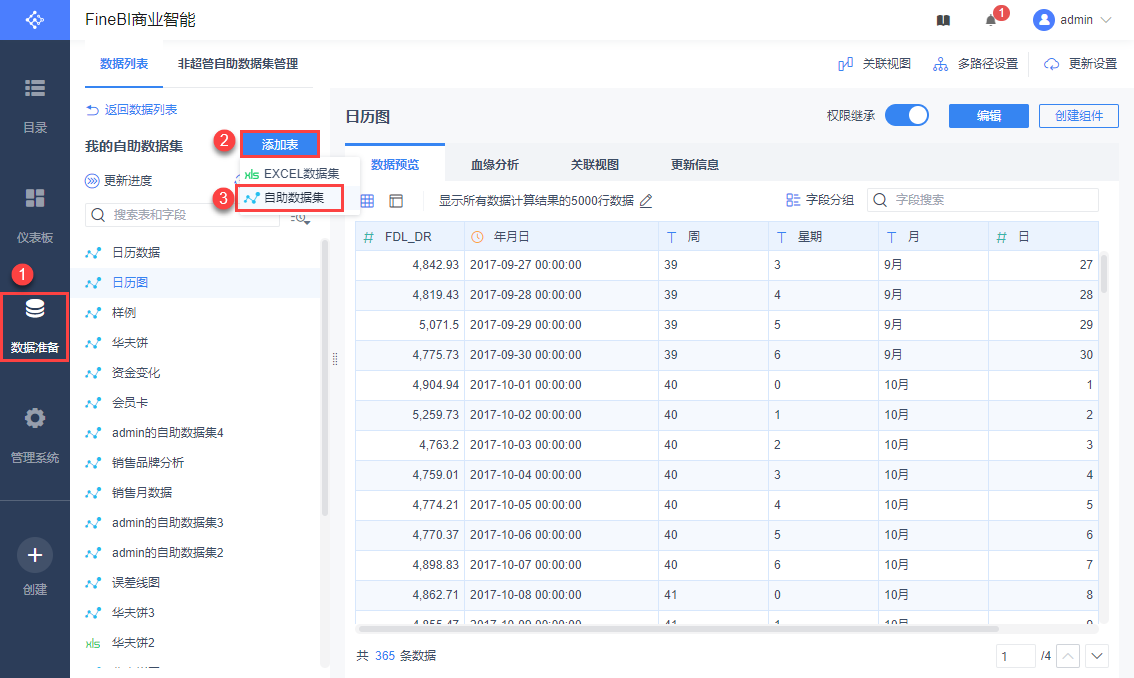The image size is (1134, 678).
Task: Open the help book icon
Action: 943,20
